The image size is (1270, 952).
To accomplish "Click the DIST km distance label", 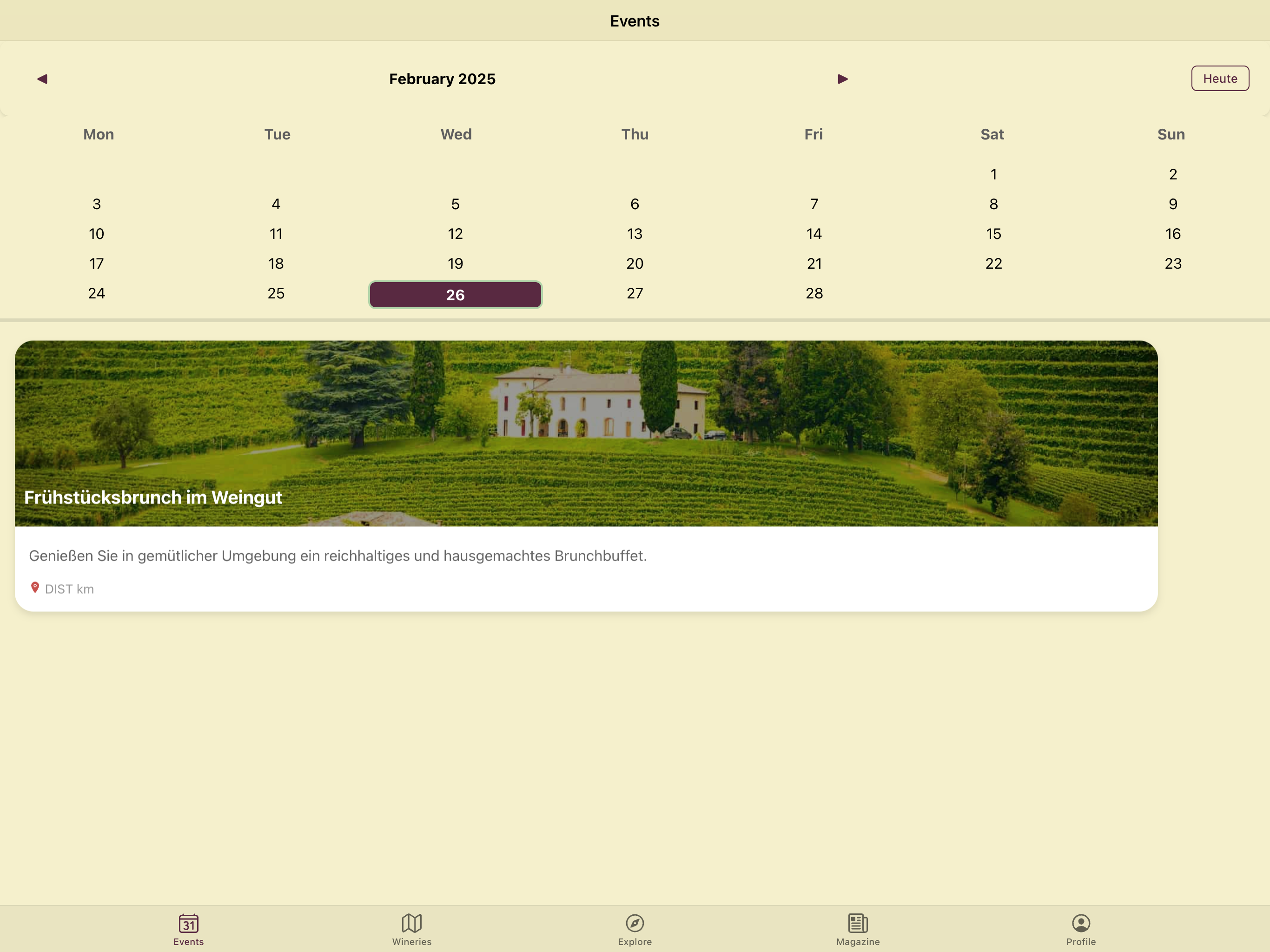I will [69, 589].
